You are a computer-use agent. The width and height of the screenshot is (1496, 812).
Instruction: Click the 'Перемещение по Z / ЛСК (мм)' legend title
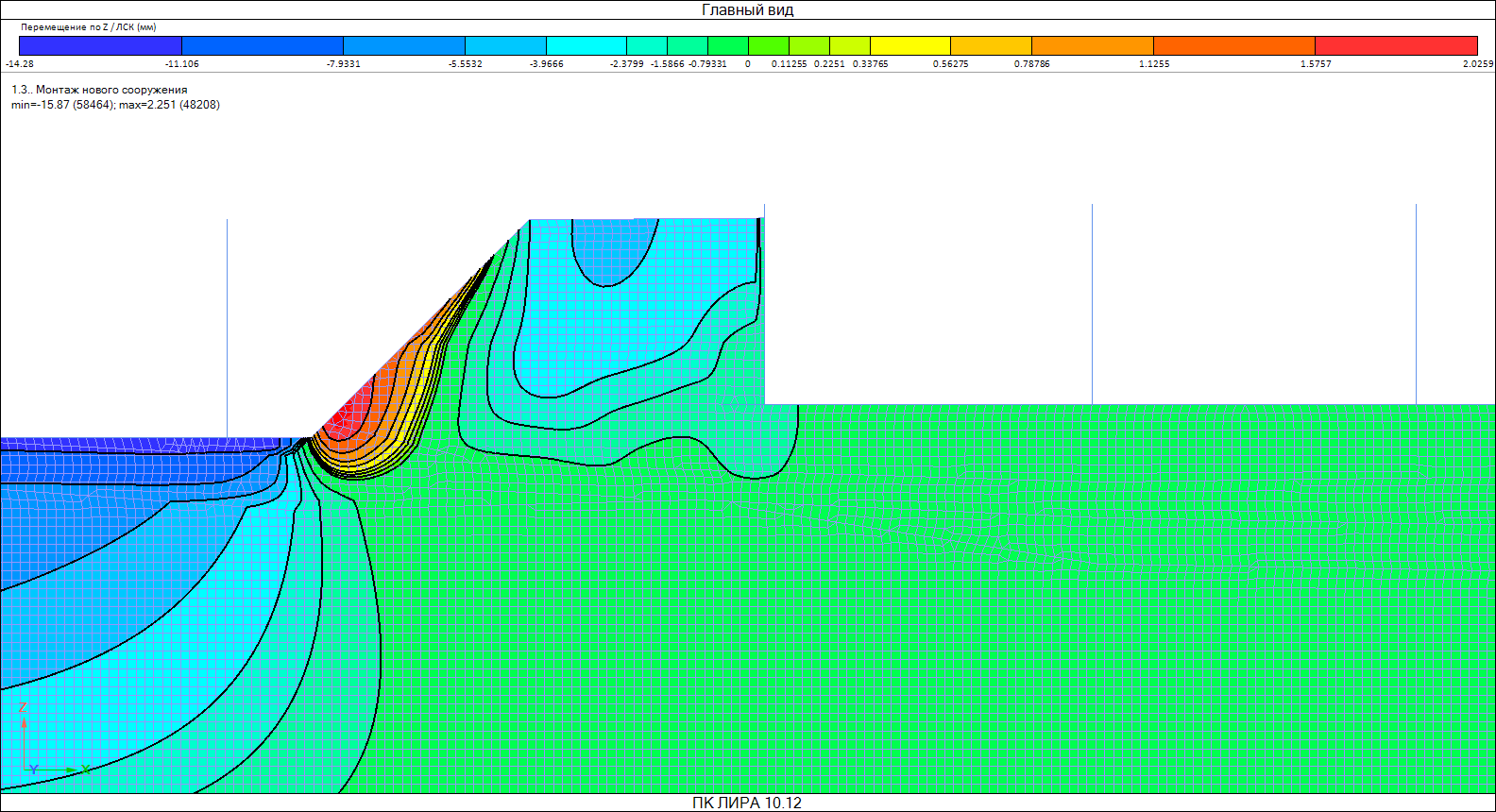pyautogui.click(x=88, y=27)
